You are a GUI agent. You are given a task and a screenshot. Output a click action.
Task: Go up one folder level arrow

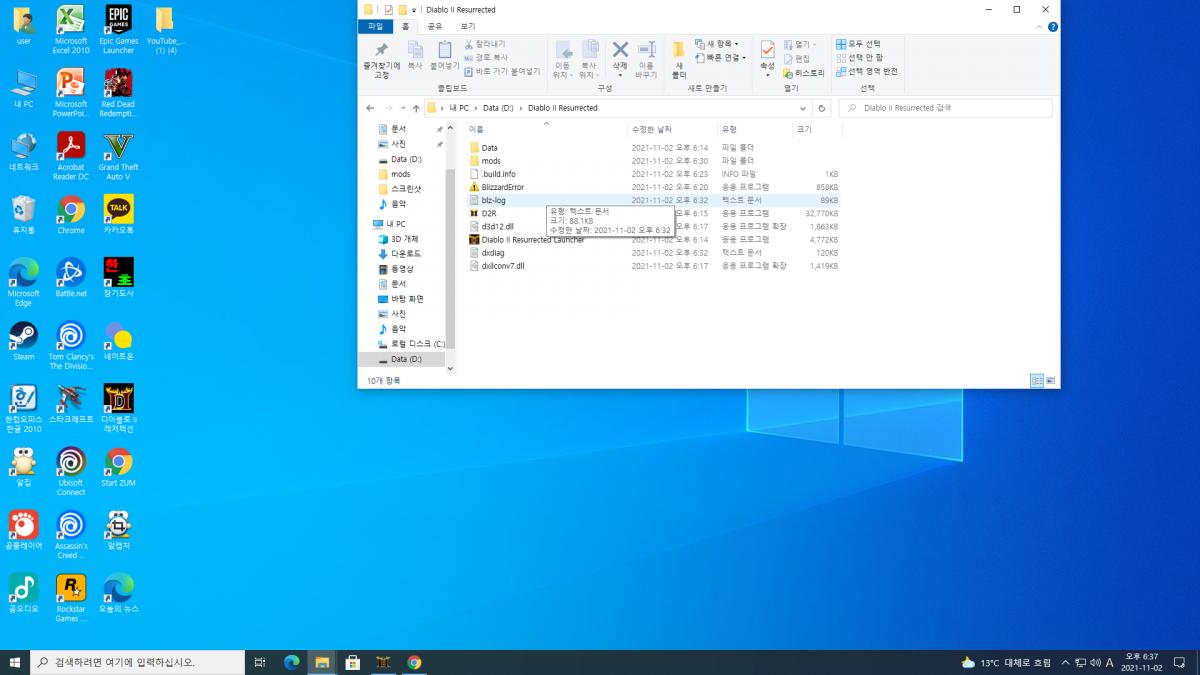click(416, 108)
